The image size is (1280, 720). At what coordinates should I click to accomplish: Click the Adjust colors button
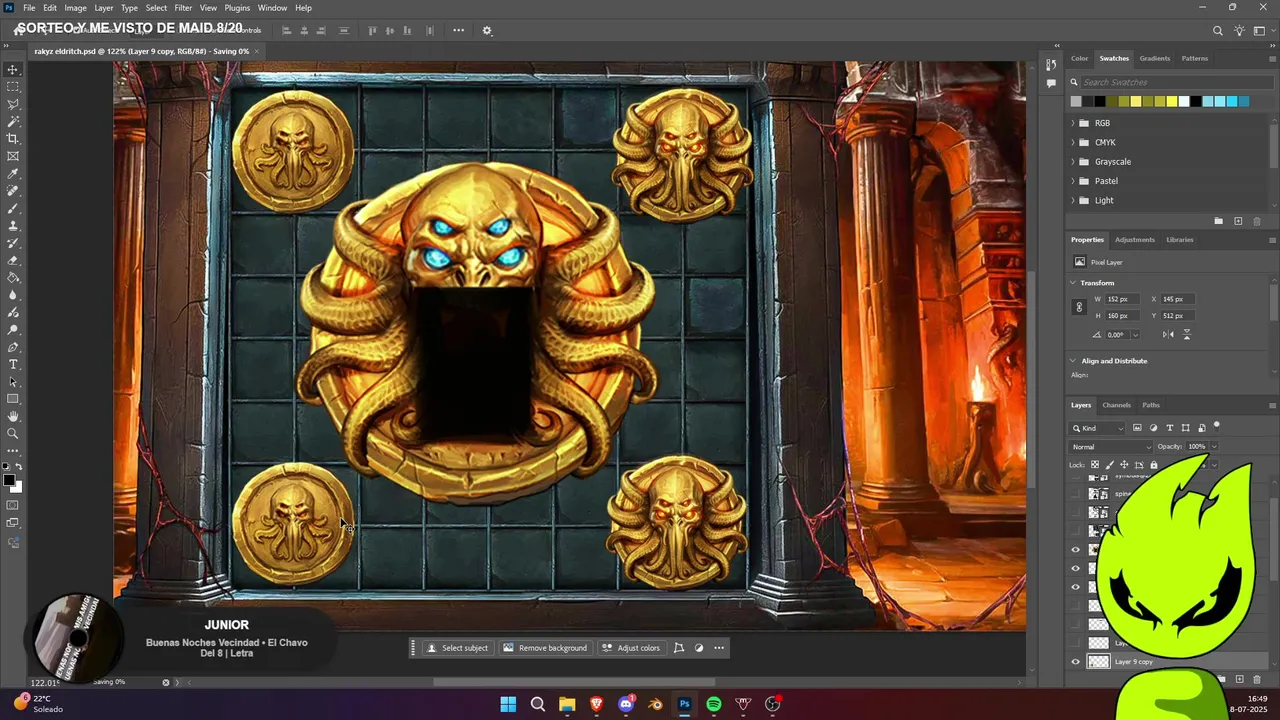(x=631, y=648)
